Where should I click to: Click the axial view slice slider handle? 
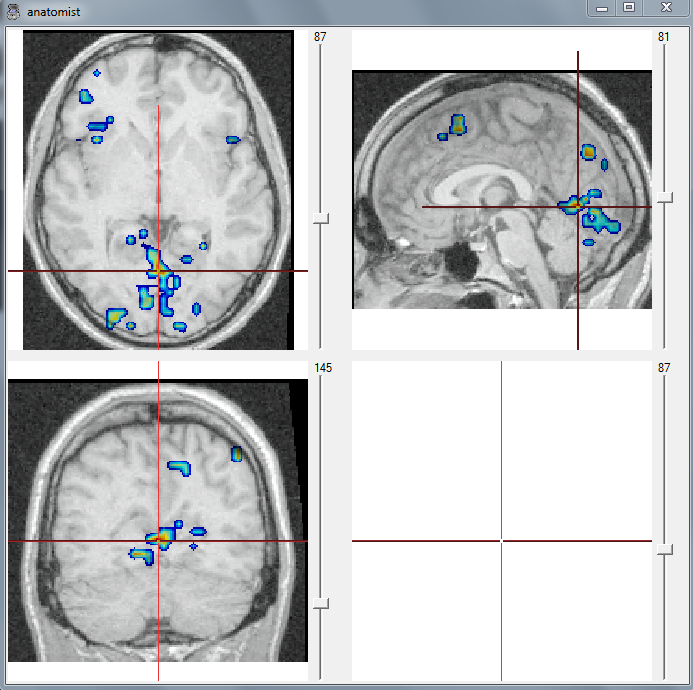pyautogui.click(x=321, y=218)
